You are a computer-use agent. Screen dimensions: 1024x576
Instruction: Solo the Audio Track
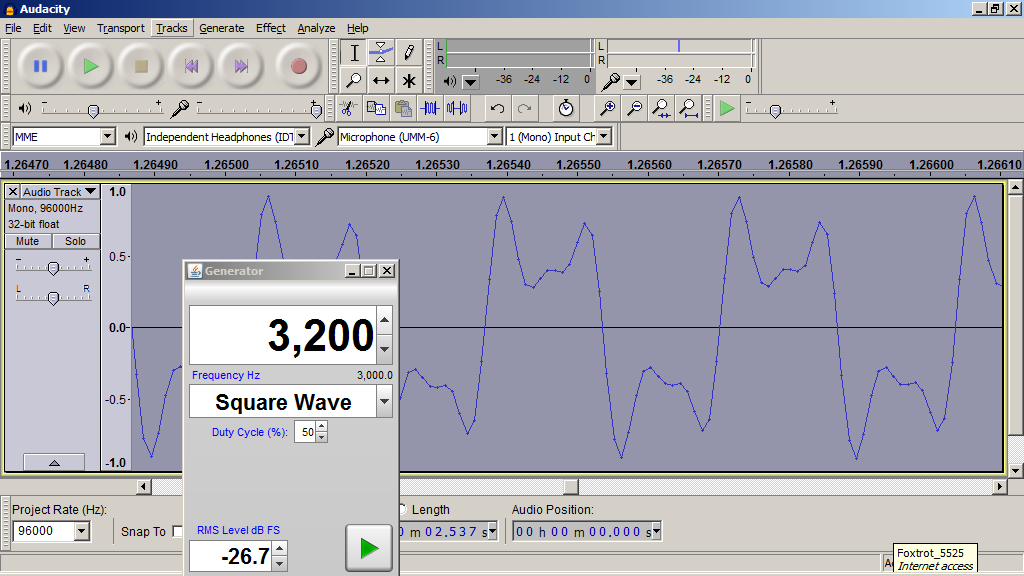(75, 241)
